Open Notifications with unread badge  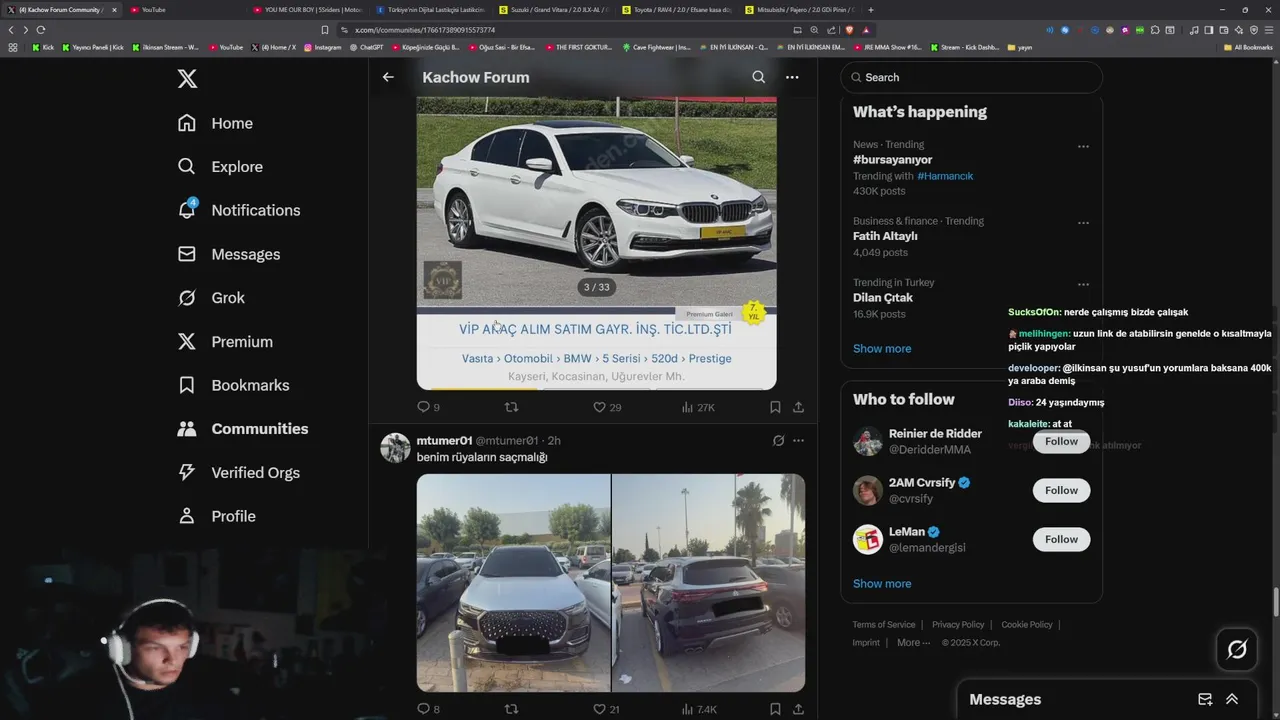(x=238, y=210)
